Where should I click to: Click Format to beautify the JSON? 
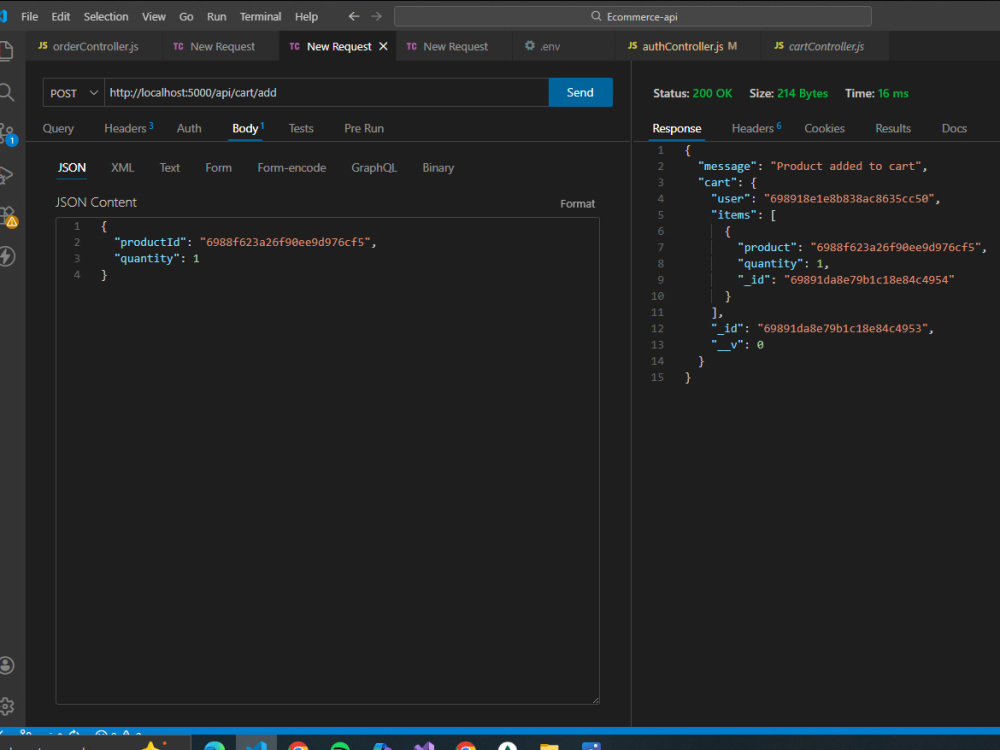click(x=577, y=204)
